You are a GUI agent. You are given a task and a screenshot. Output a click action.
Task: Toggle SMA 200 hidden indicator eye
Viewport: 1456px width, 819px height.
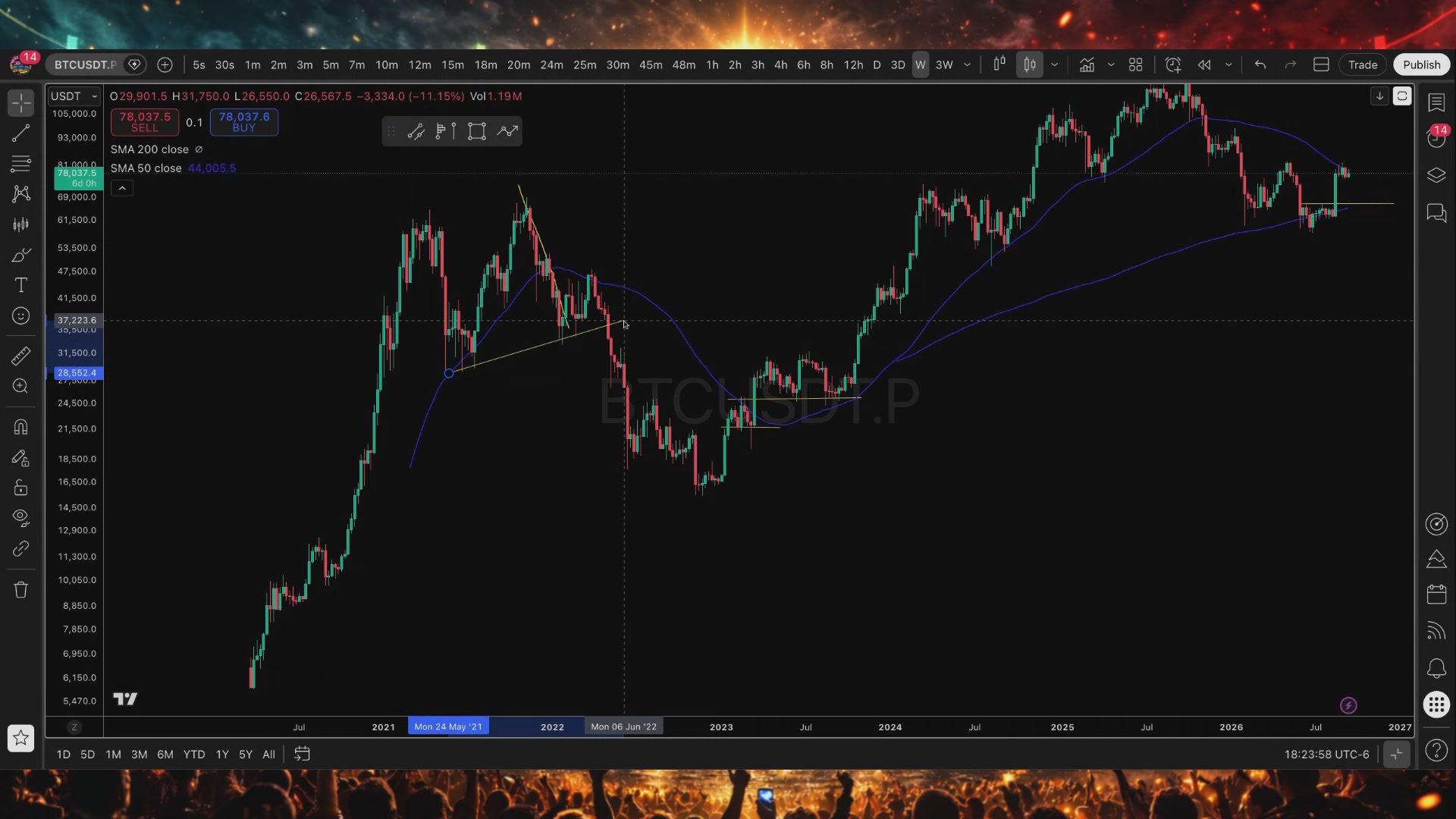pos(199,149)
